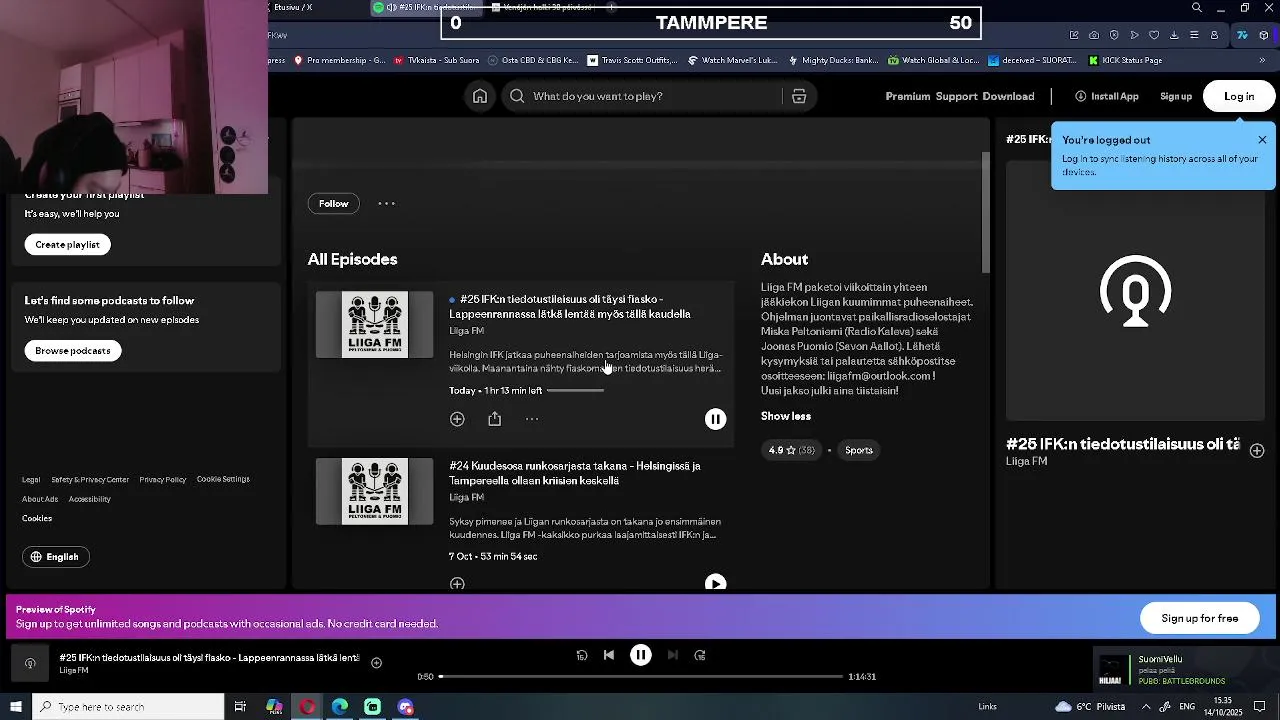Open episode #24 cover thumbnail

375,491
